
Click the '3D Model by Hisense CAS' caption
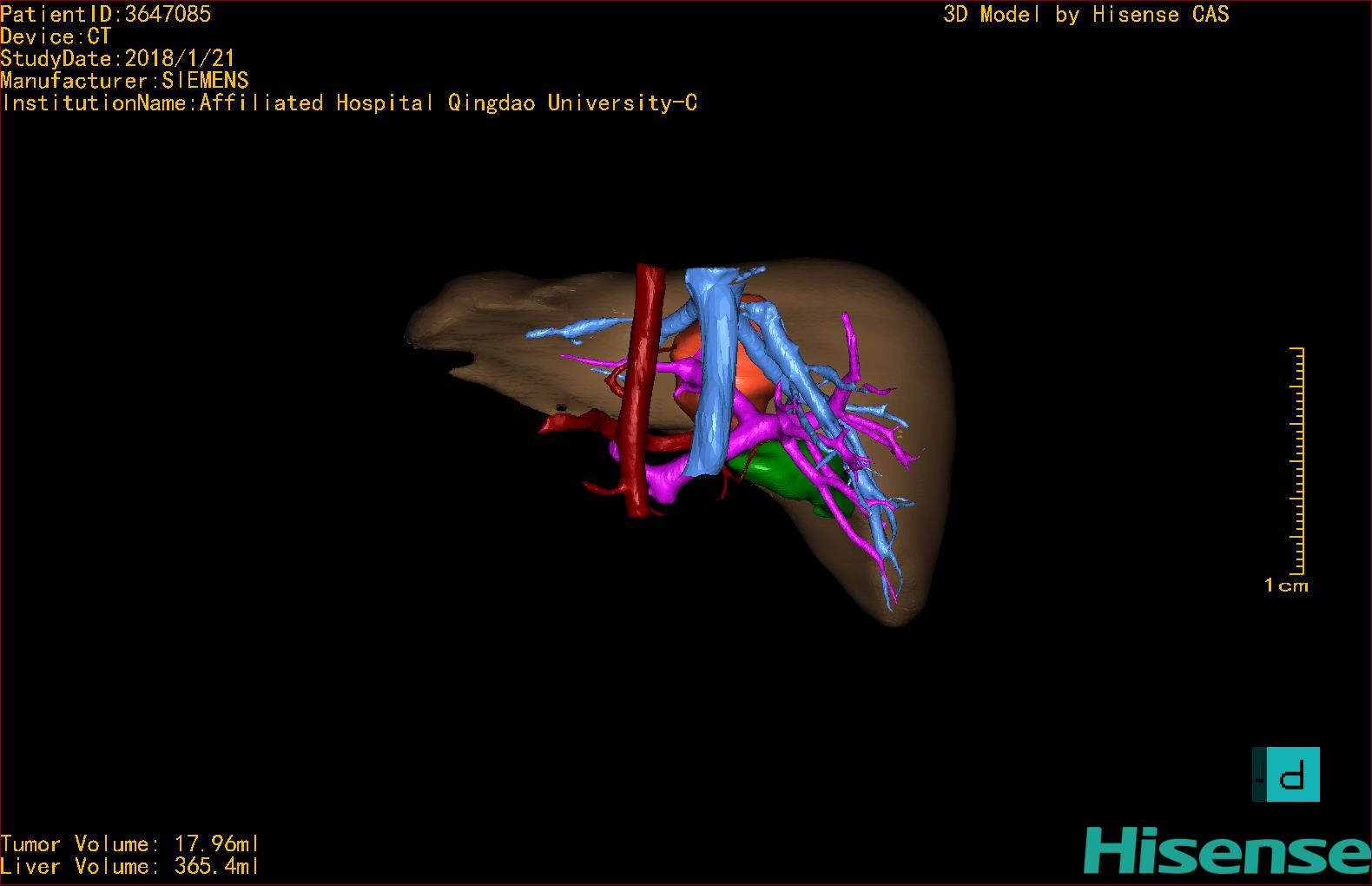[x=1086, y=15]
